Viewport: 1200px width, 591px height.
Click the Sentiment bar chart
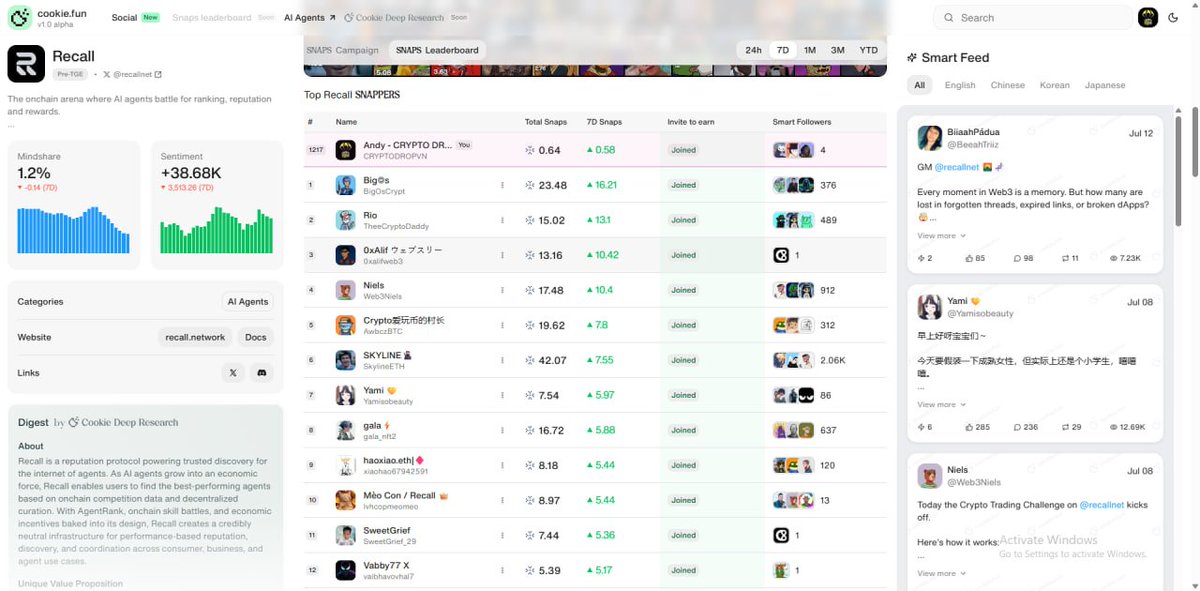[217, 230]
